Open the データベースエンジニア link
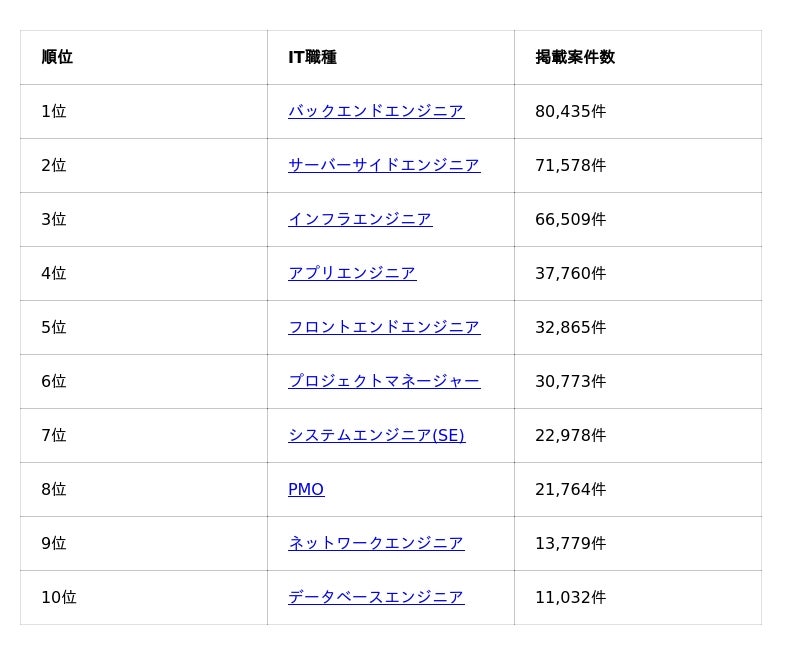 click(375, 597)
